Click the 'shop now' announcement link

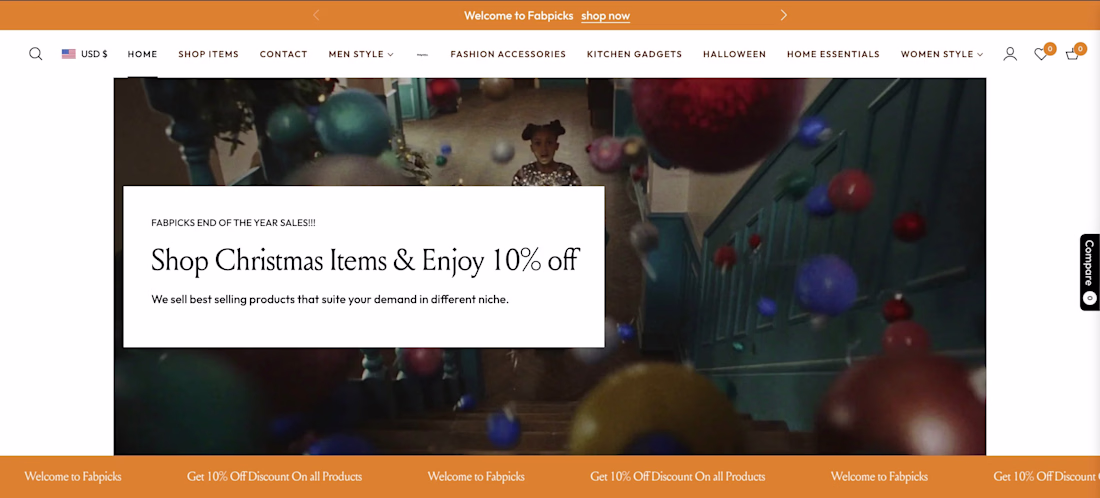[x=605, y=15]
